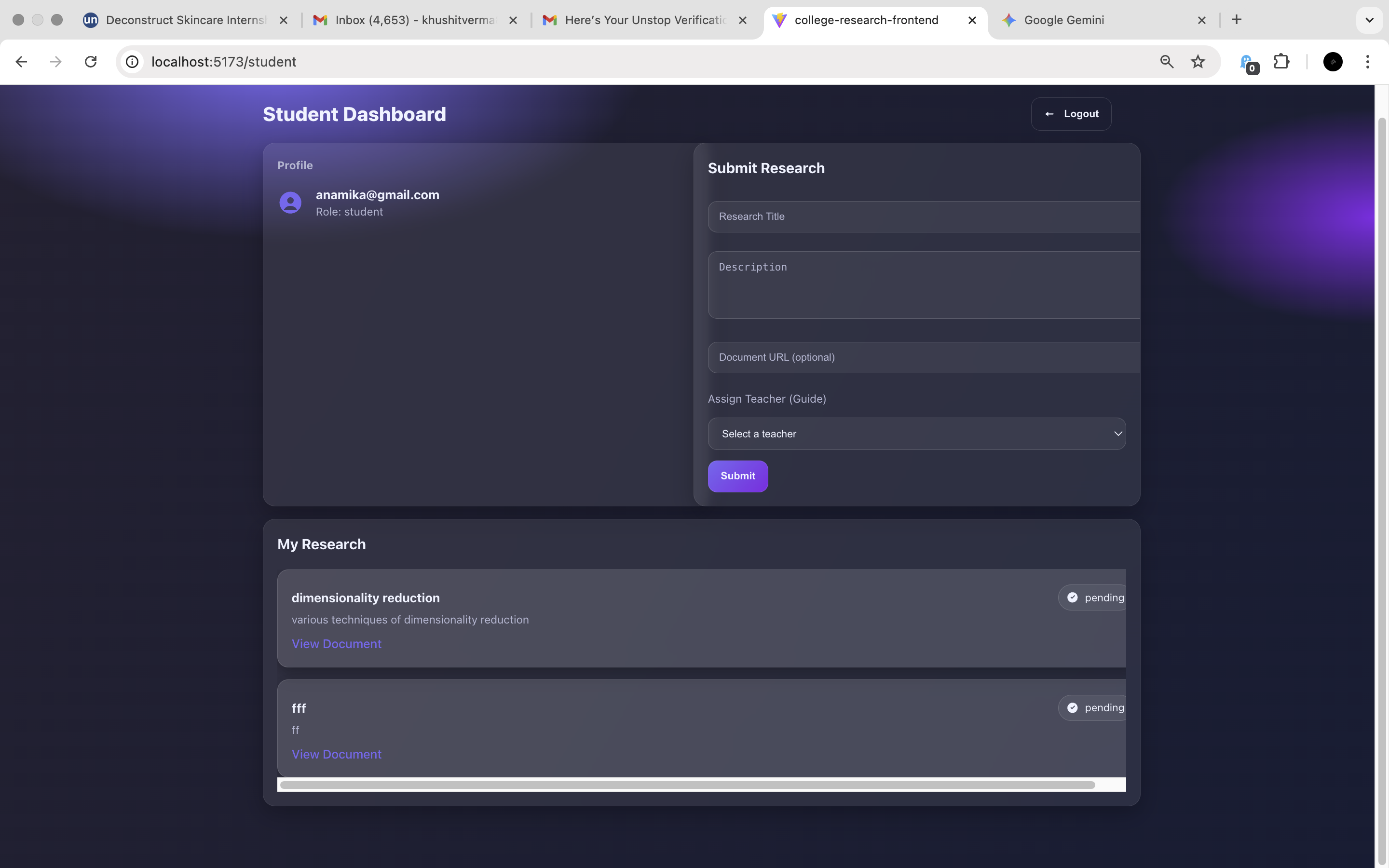
Task: Expand the tab search chevron at top right
Action: coord(1369,20)
